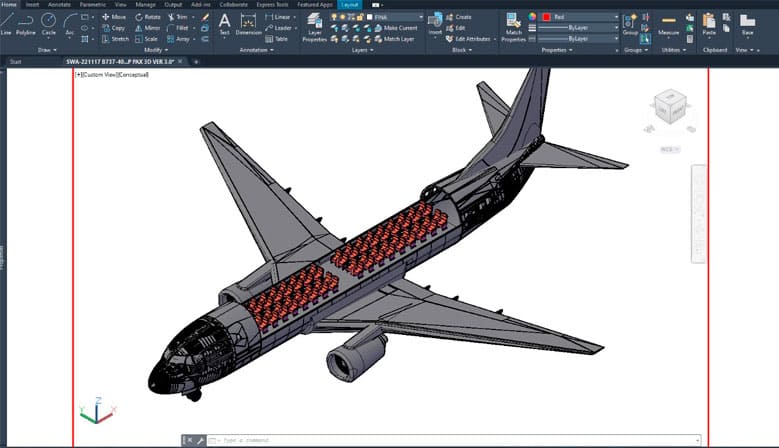This screenshot has width=779, height=448.
Task: Click the Paste clipboard icon
Action: 709,23
